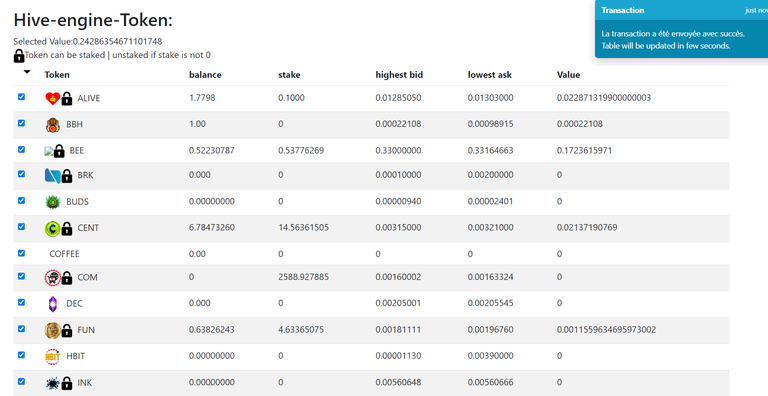
Task: Toggle the FUN token checkbox
Action: pyautogui.click(x=21, y=328)
